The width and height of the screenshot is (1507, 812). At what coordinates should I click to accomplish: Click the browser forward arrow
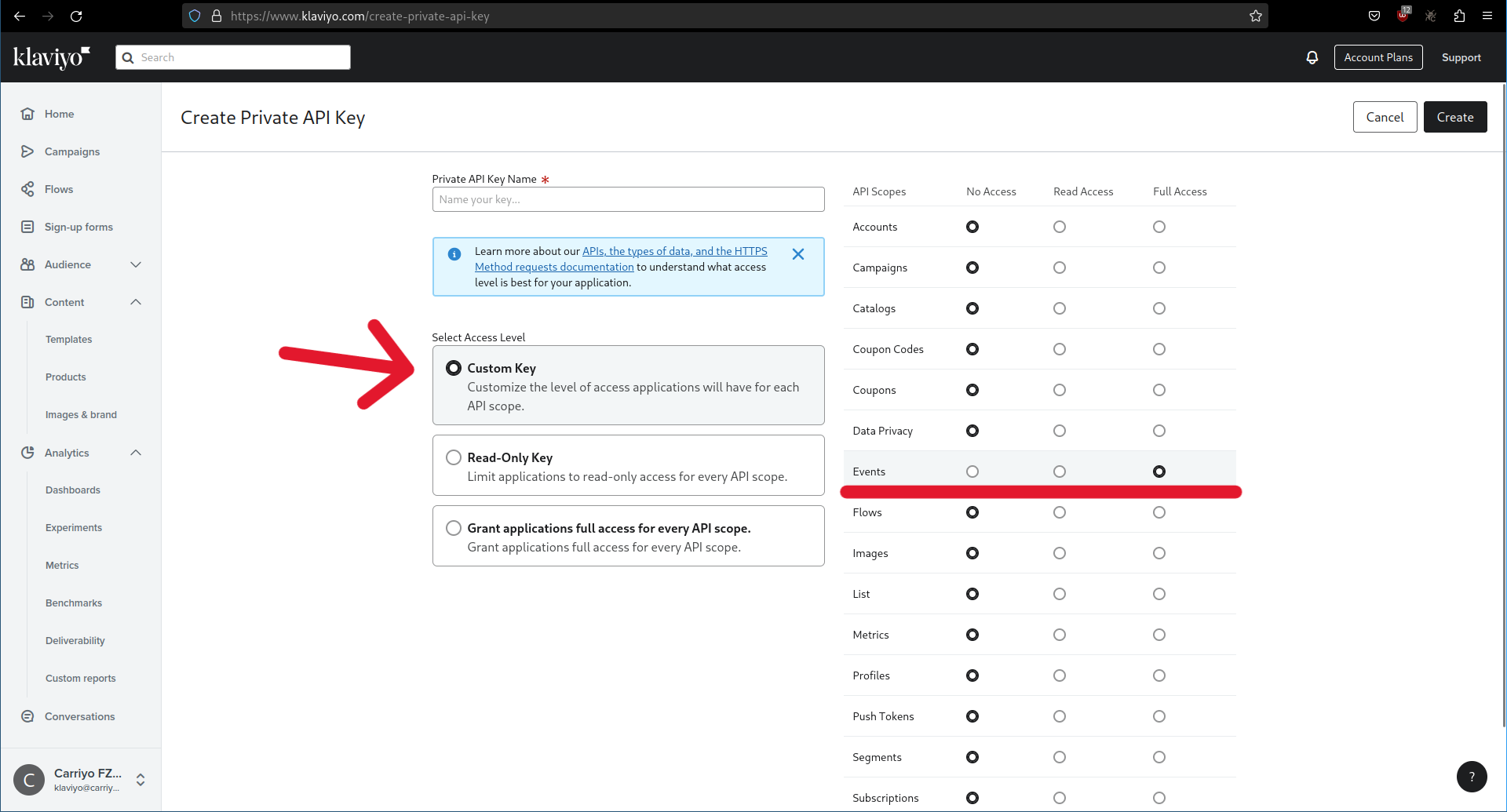tap(48, 16)
